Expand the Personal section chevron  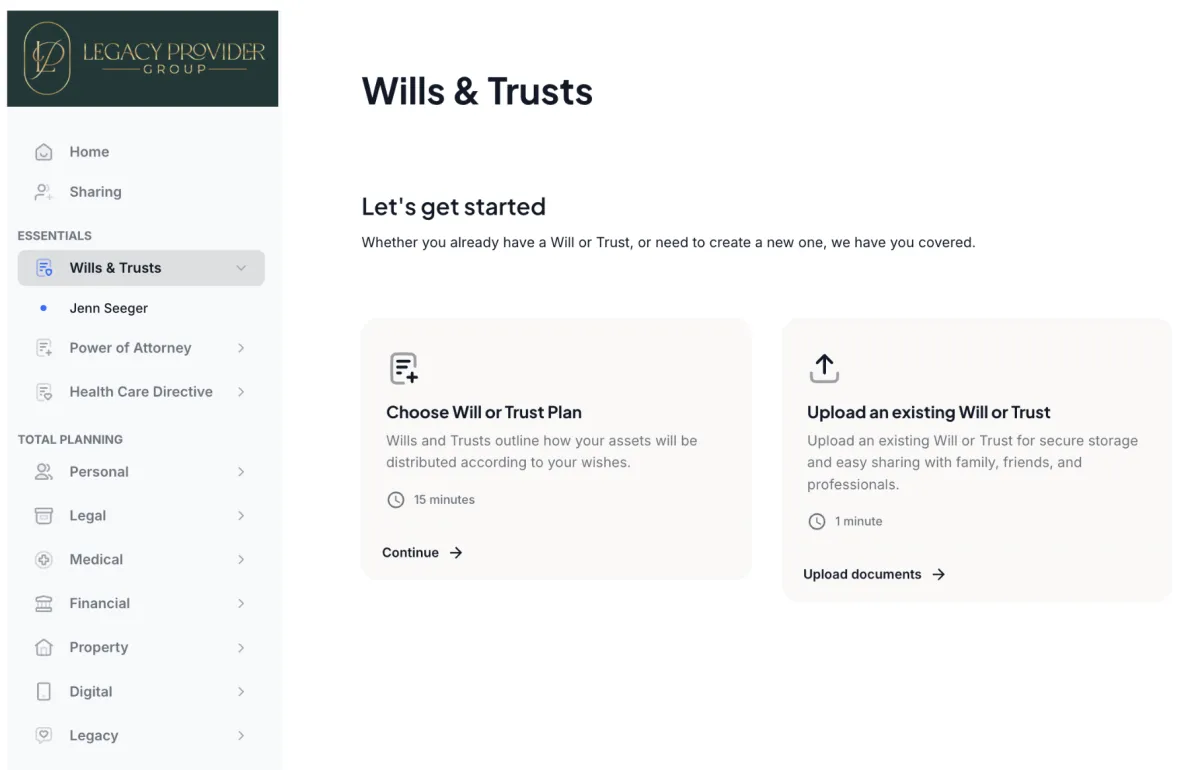(241, 472)
